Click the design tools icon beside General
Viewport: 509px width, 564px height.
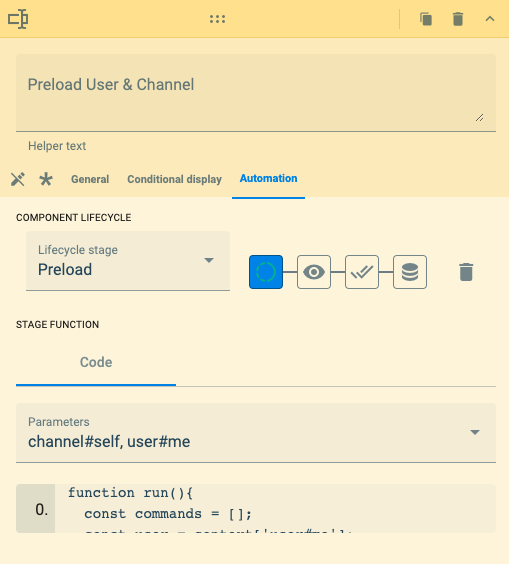[18, 179]
